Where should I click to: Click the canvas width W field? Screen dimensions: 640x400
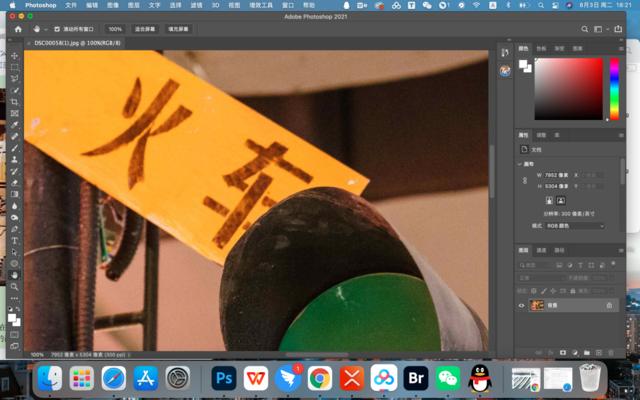tap(556, 175)
